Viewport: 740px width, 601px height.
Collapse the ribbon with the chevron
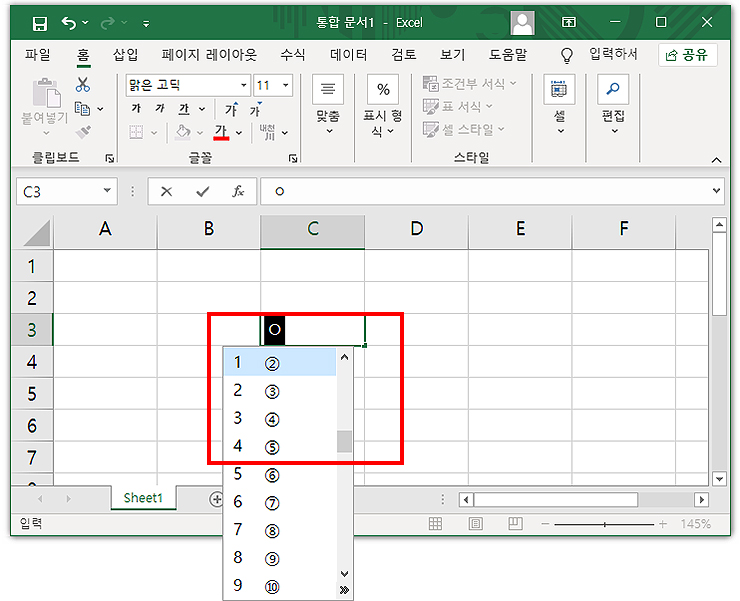[x=716, y=160]
